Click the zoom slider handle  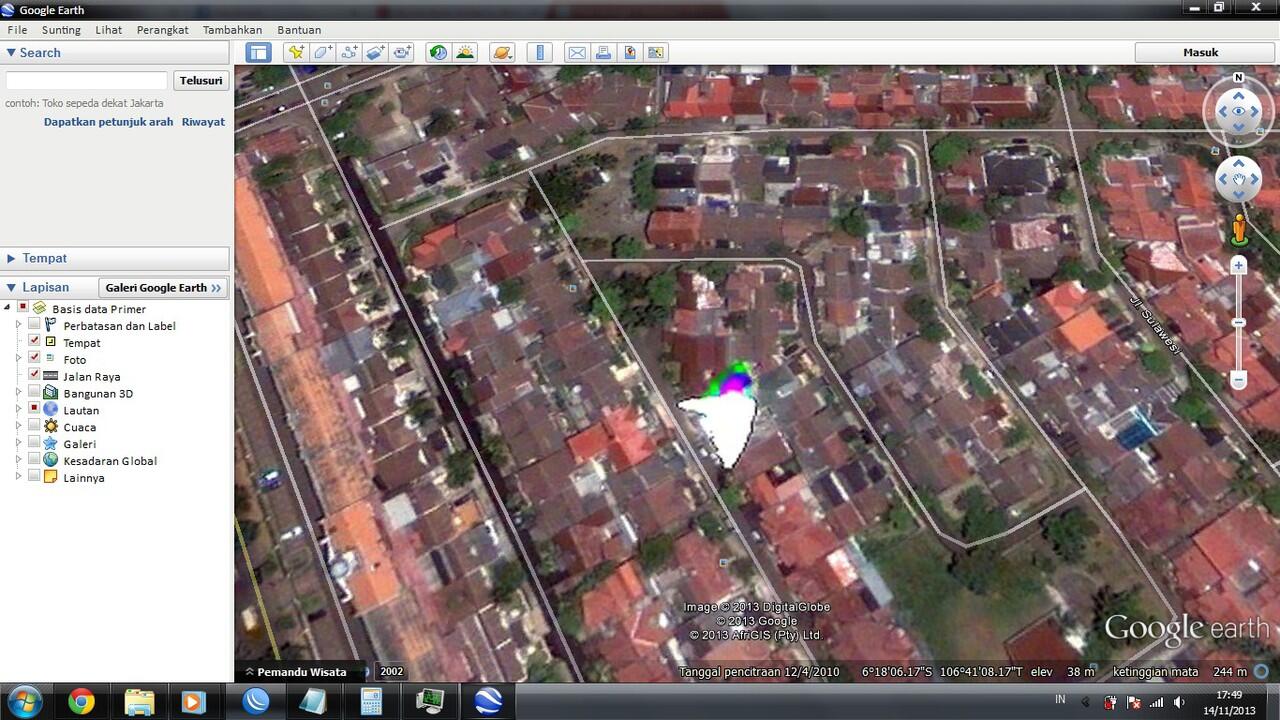click(1239, 322)
